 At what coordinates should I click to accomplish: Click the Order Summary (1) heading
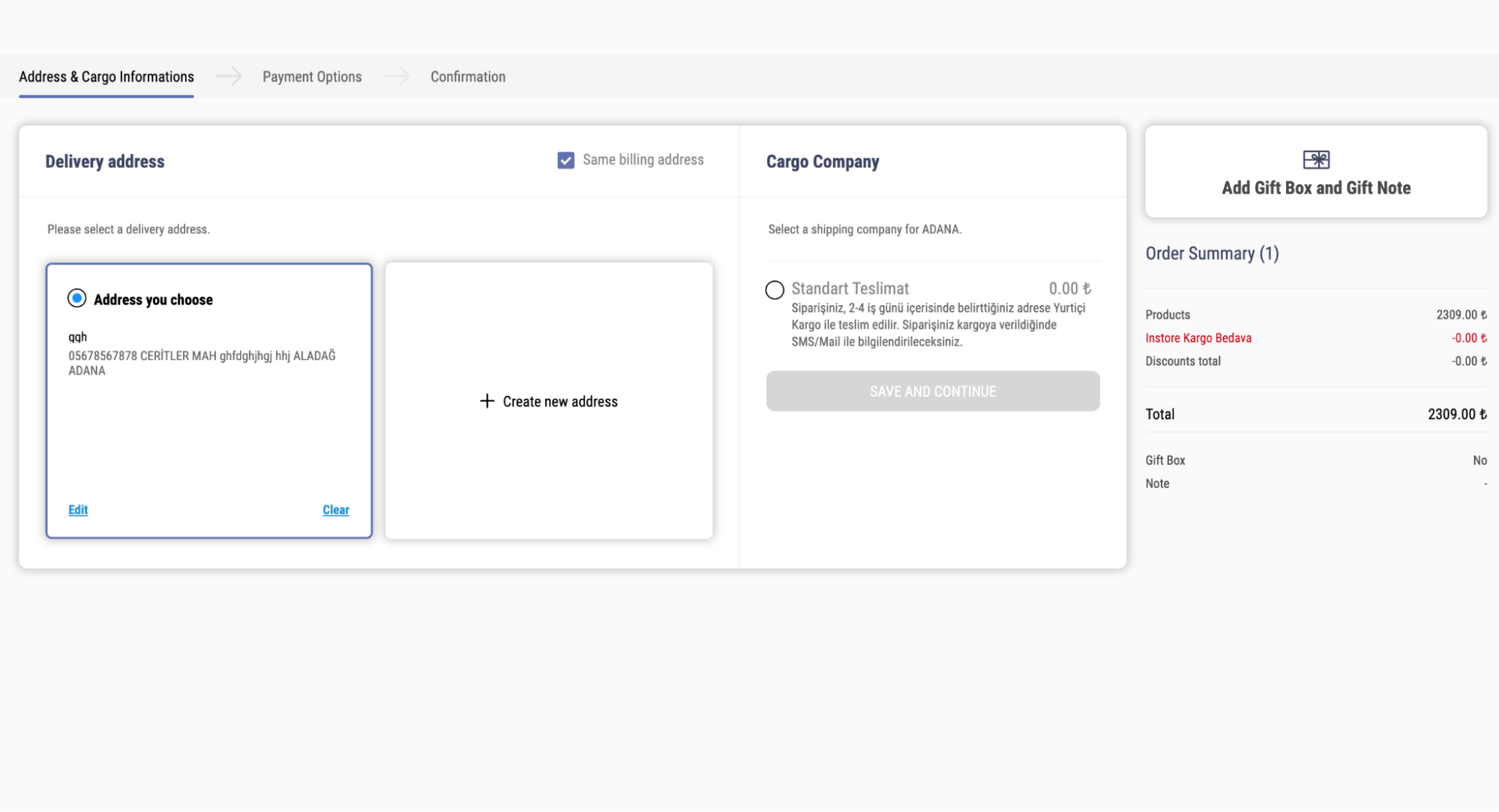(x=1212, y=253)
